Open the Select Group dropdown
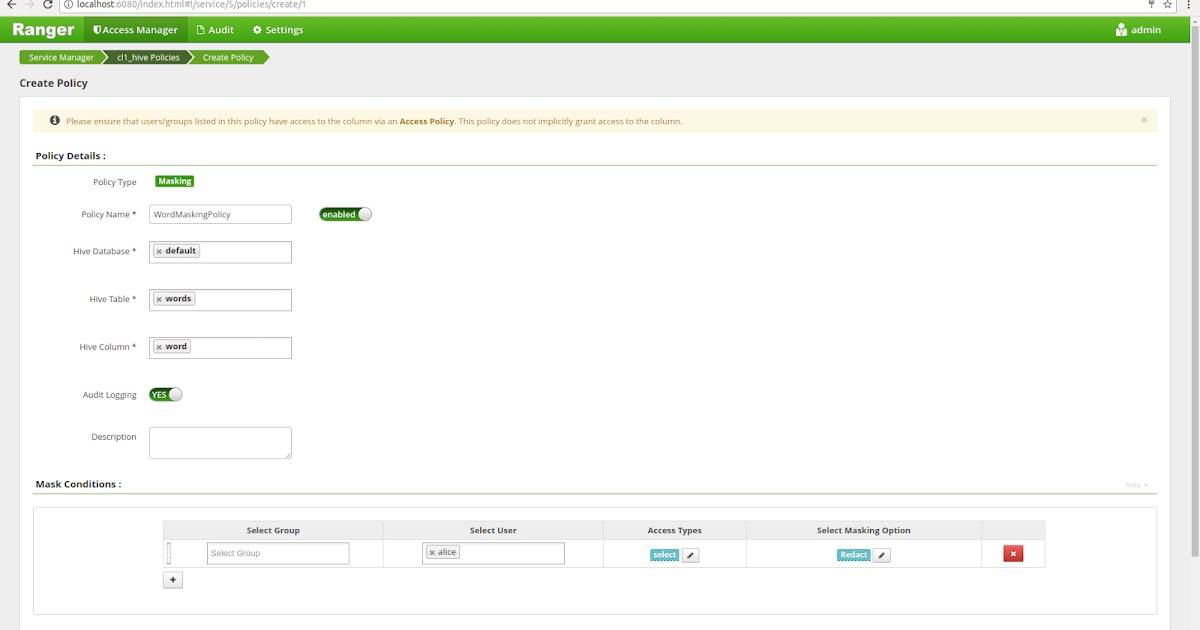 click(x=277, y=552)
